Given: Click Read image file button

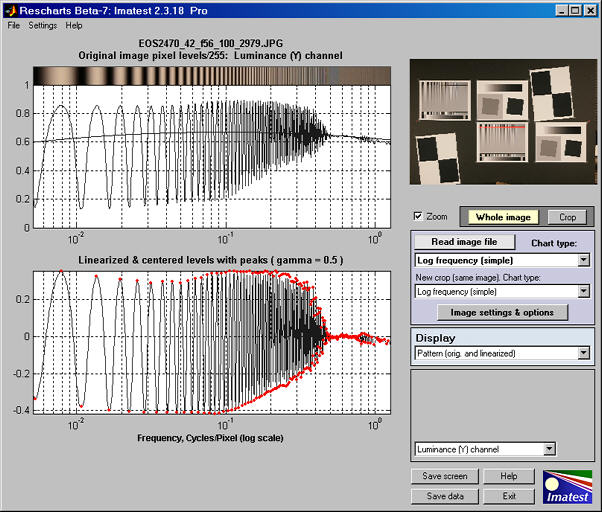Looking at the screenshot, I should pos(464,242).
